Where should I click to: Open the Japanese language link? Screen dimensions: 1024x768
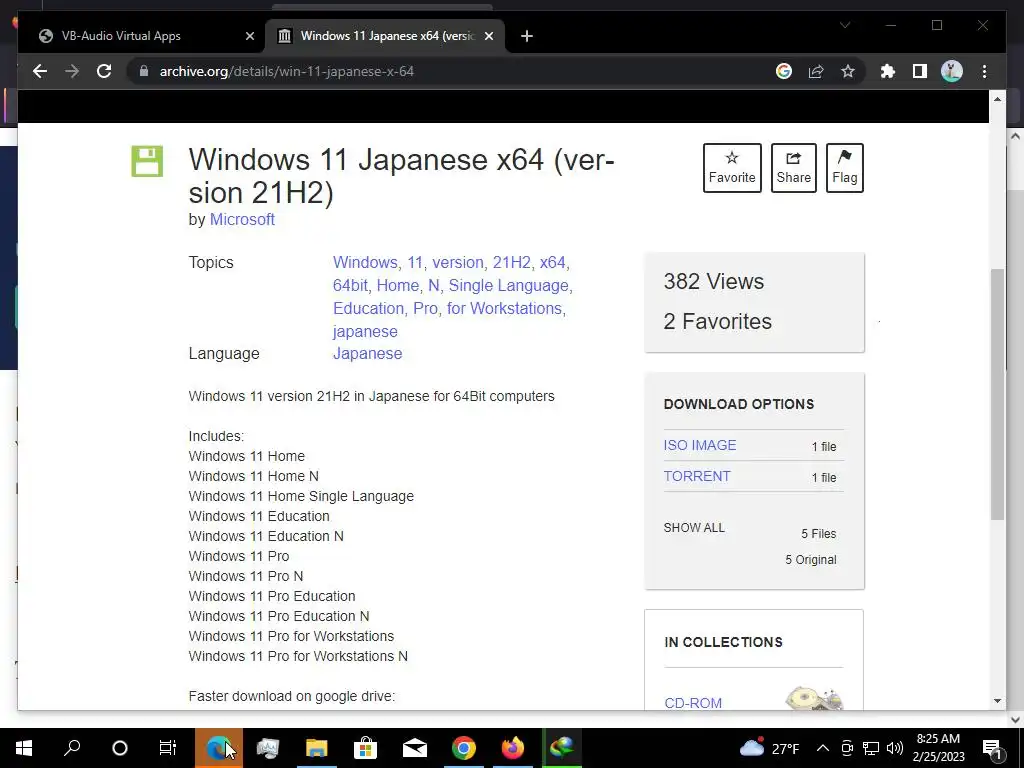[368, 353]
